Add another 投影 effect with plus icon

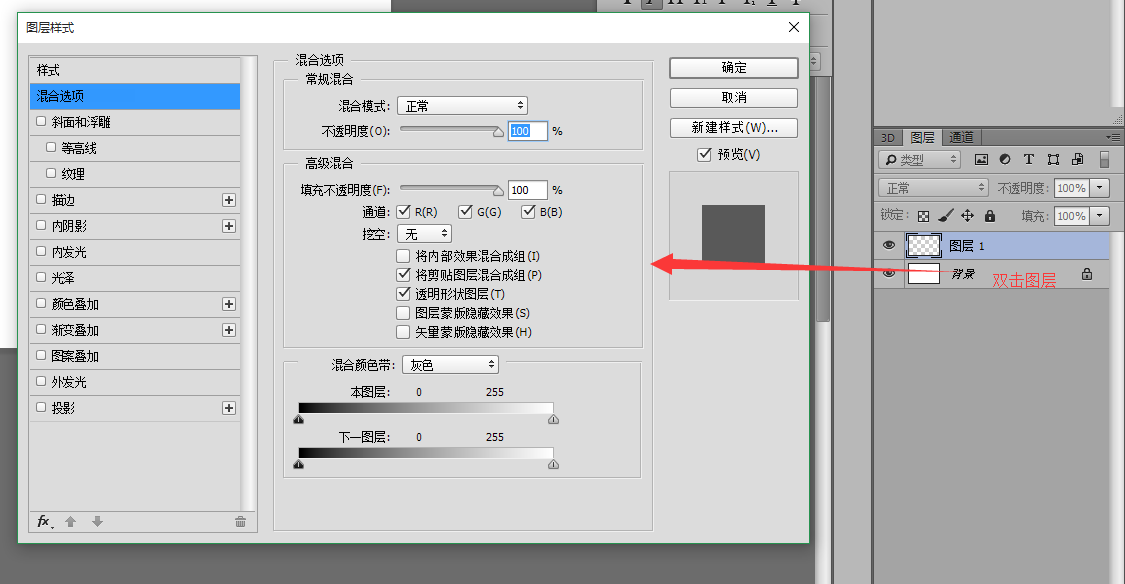[x=229, y=408]
